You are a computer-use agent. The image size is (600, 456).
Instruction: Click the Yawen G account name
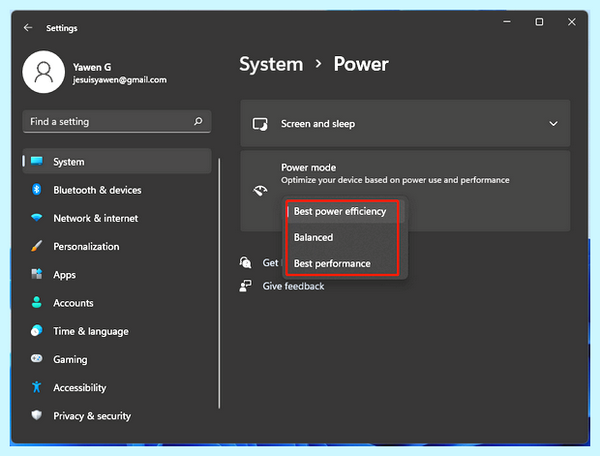[x=92, y=67]
